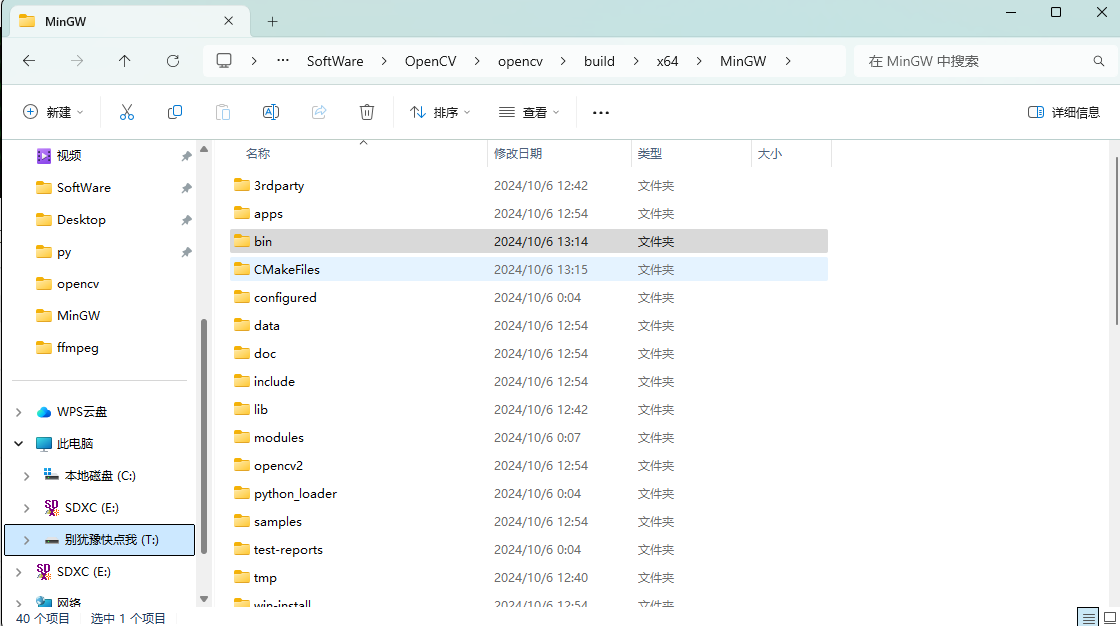This screenshot has width=1120, height=626.
Task: Open the 查看 (View) menu
Action: 530,113
